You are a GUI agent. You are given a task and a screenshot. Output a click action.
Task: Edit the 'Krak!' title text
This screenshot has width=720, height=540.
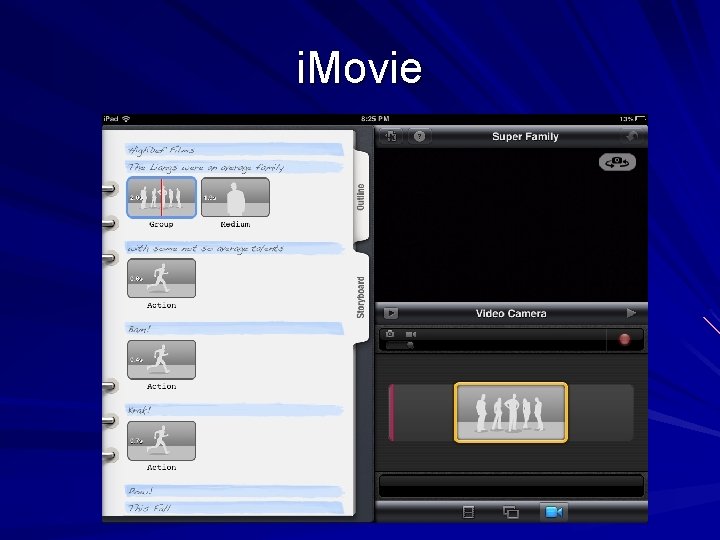coord(234,410)
